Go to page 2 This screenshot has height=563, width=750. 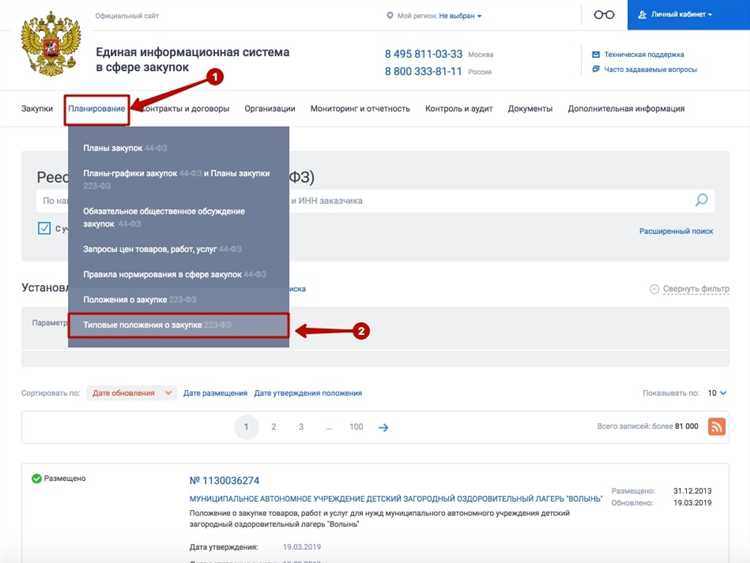pos(274,427)
